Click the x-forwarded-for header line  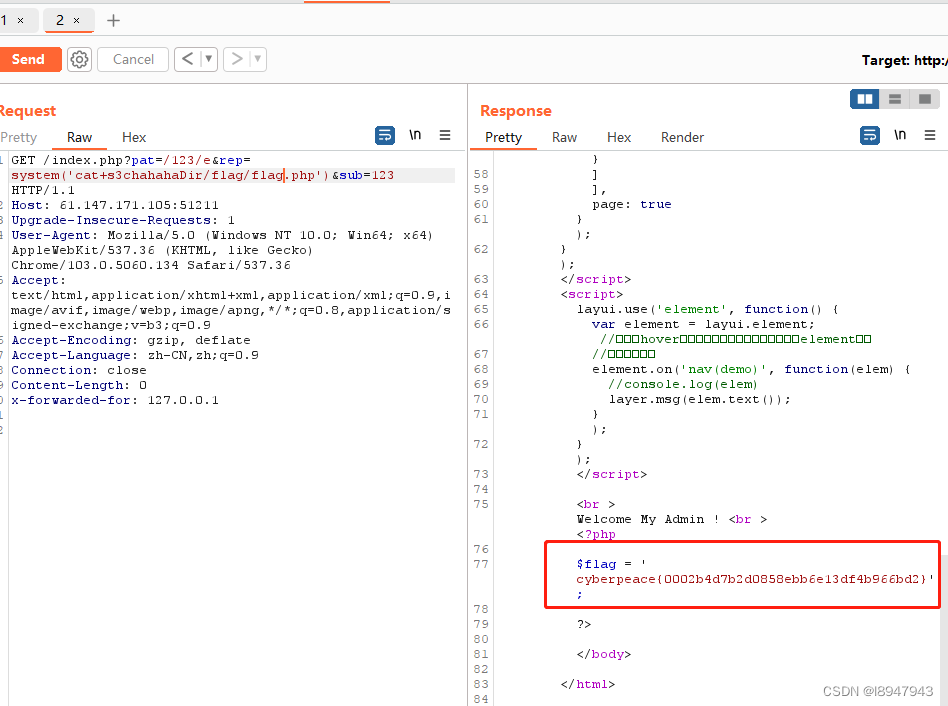(115, 401)
